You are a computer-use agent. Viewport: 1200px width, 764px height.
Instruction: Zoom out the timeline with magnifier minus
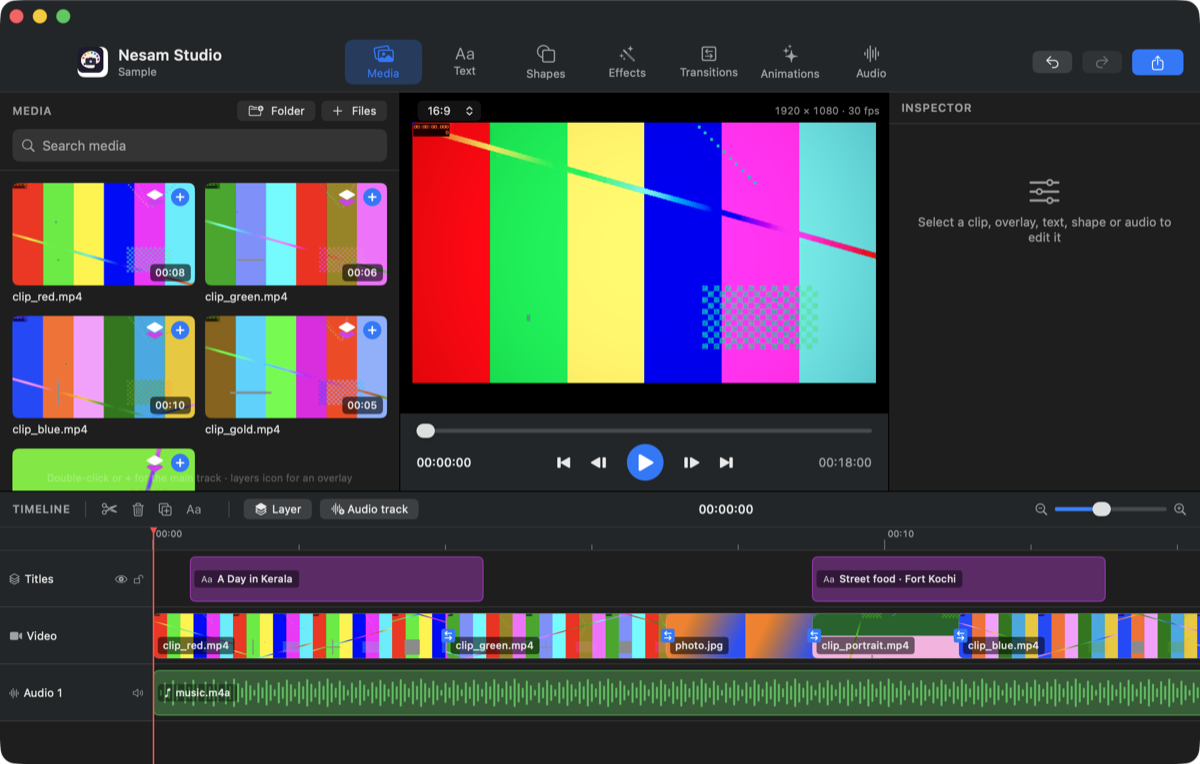(1041, 509)
